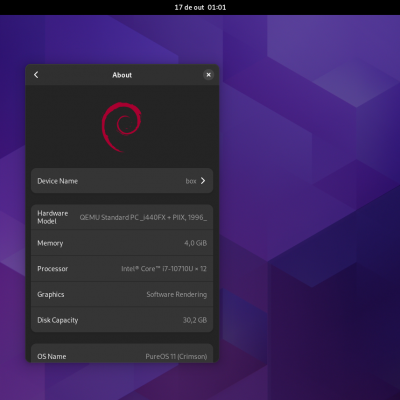
Task: Select the Graphics row
Action: [122, 294]
